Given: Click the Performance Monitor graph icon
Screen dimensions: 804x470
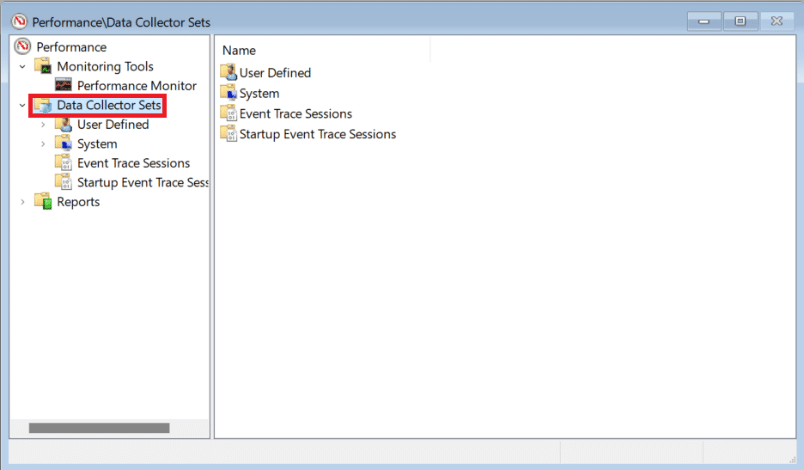Looking at the screenshot, I should click(63, 86).
